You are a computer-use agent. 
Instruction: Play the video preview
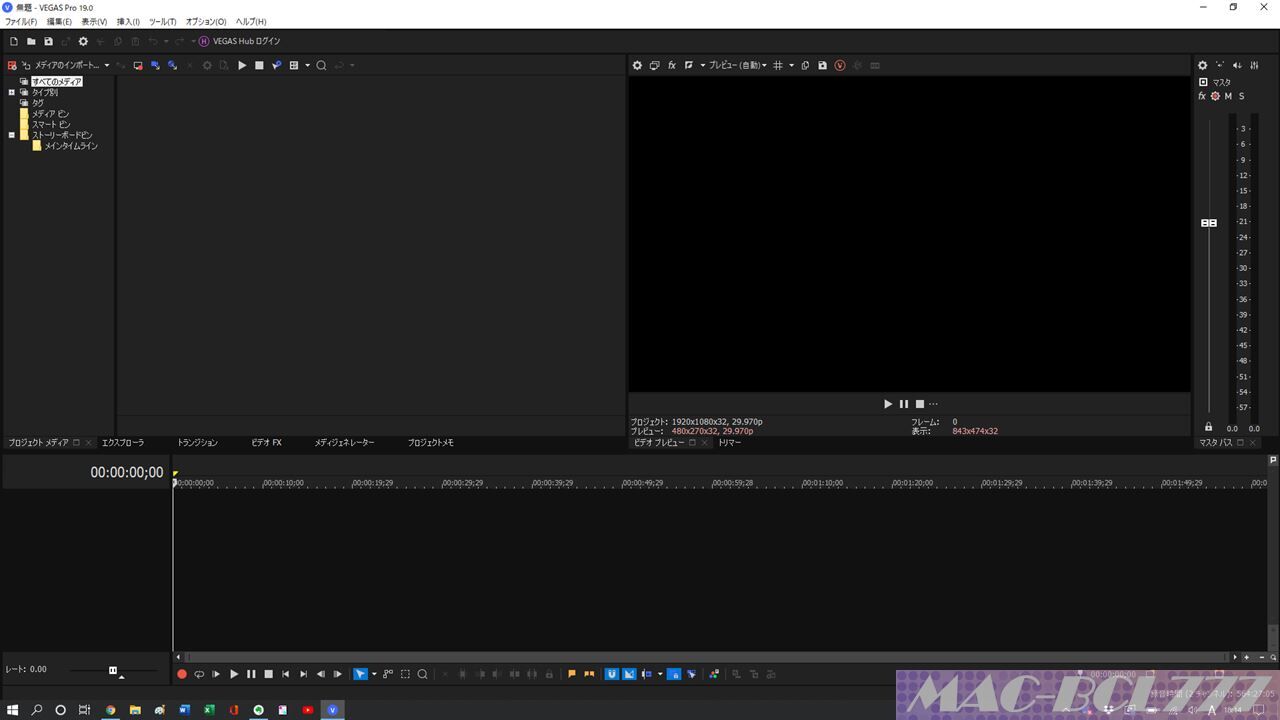tap(887, 404)
